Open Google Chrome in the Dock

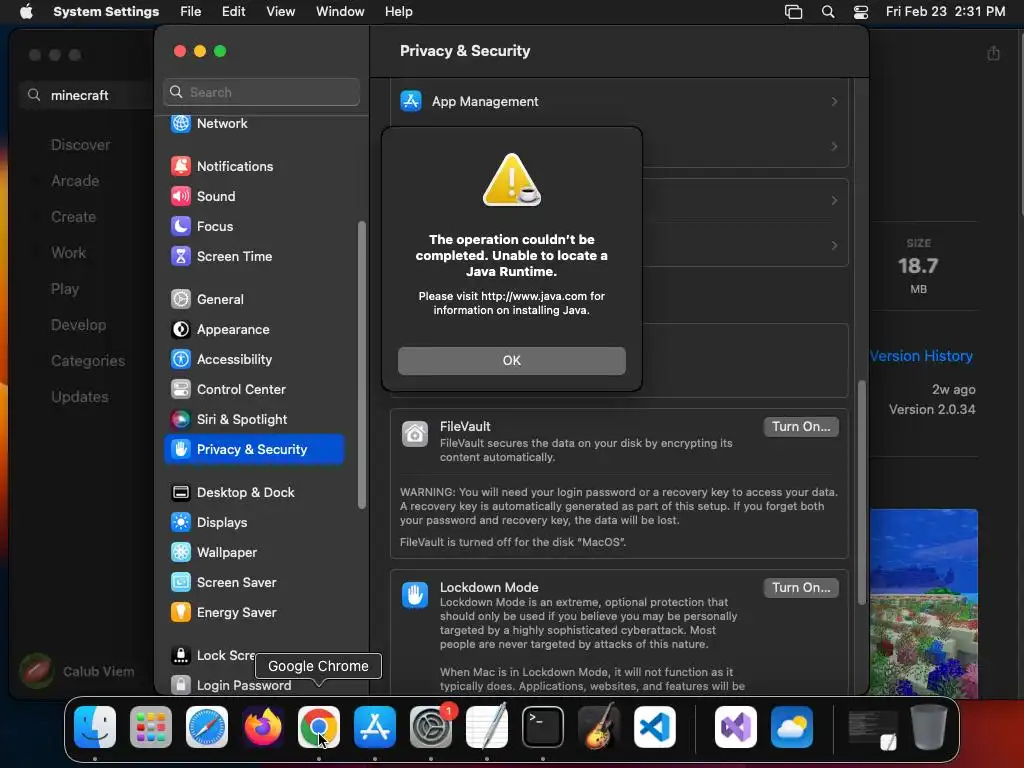point(319,727)
